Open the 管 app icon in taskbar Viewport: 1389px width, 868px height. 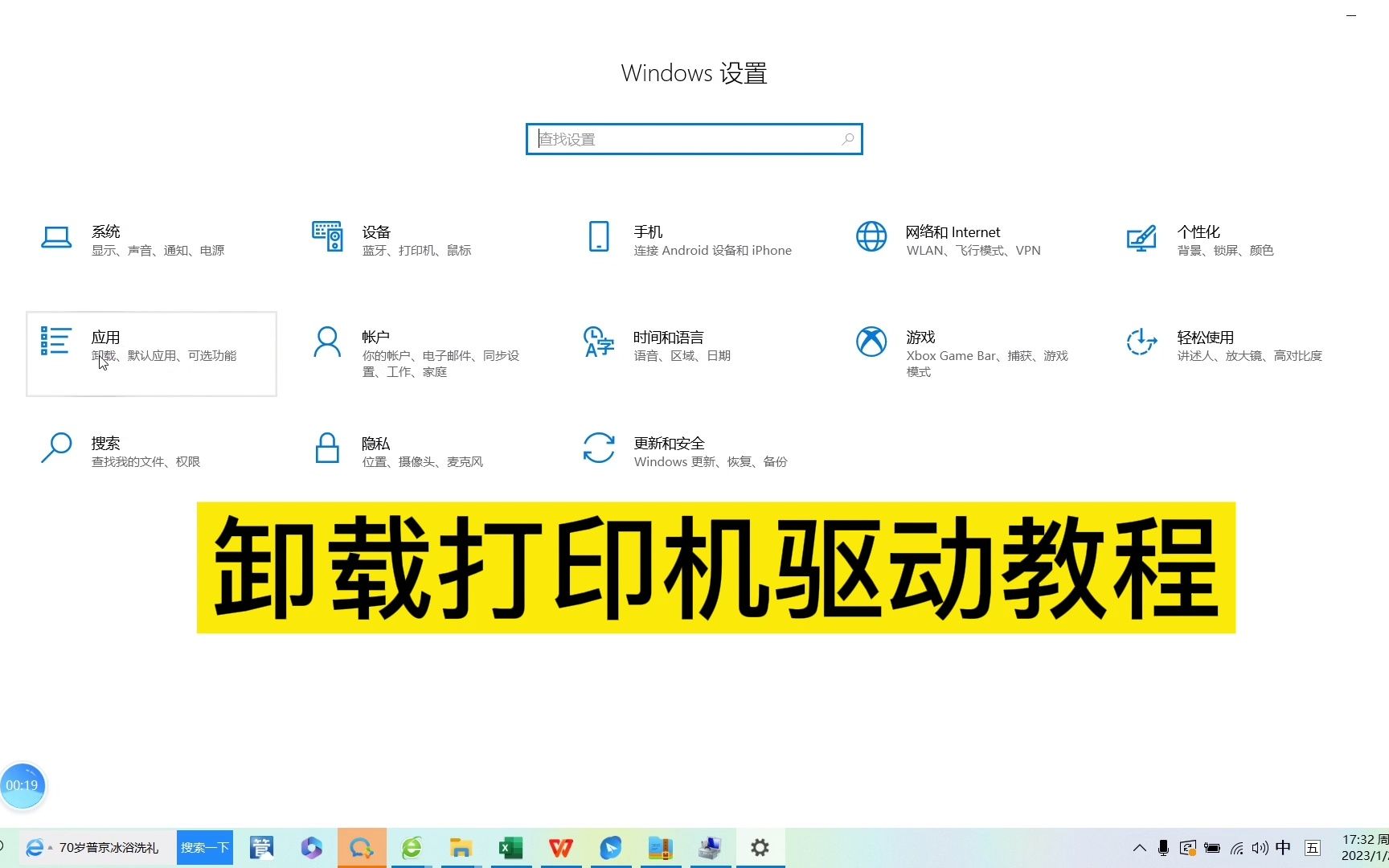click(262, 848)
